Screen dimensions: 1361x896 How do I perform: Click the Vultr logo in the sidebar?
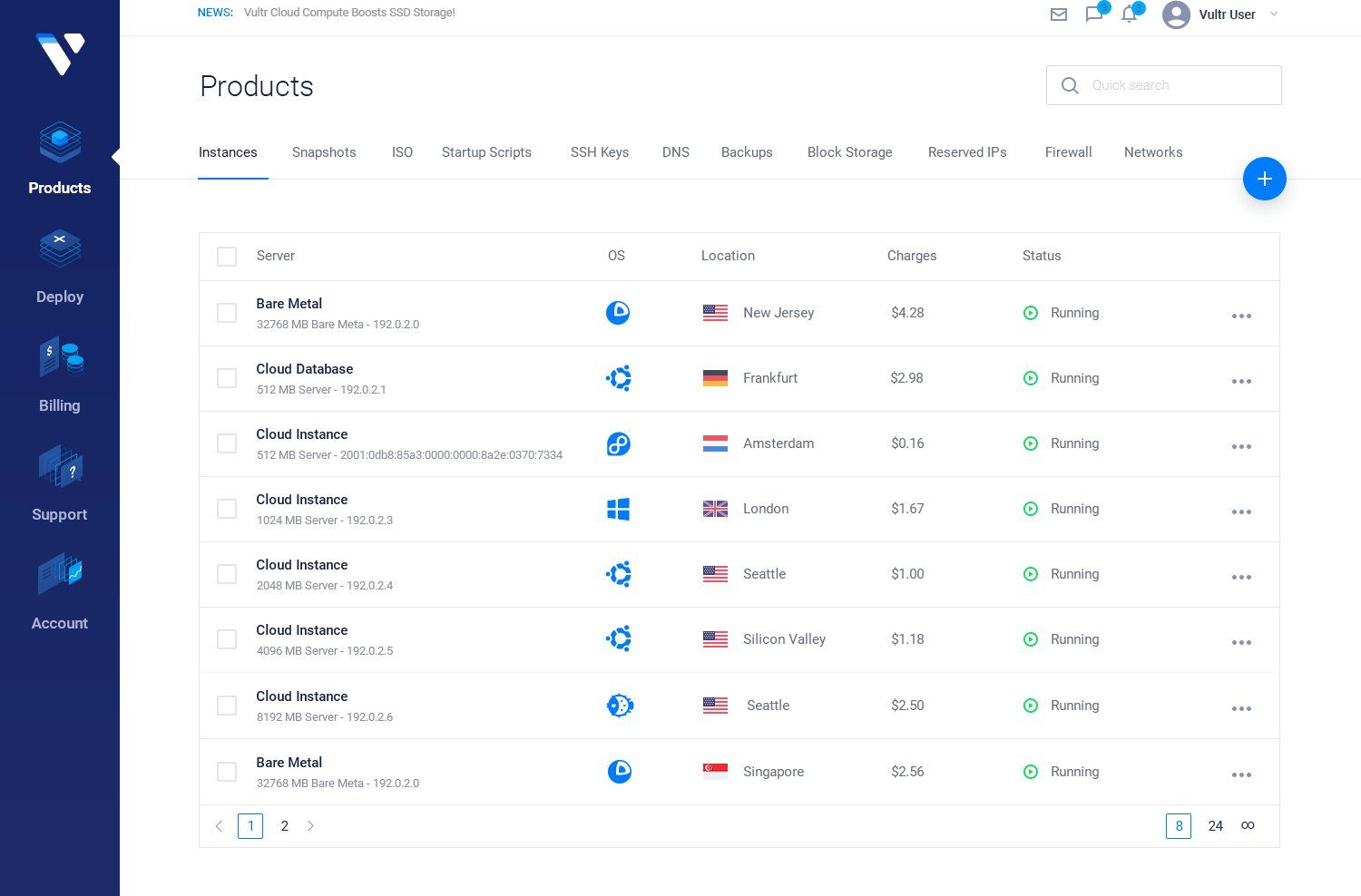tap(60, 54)
